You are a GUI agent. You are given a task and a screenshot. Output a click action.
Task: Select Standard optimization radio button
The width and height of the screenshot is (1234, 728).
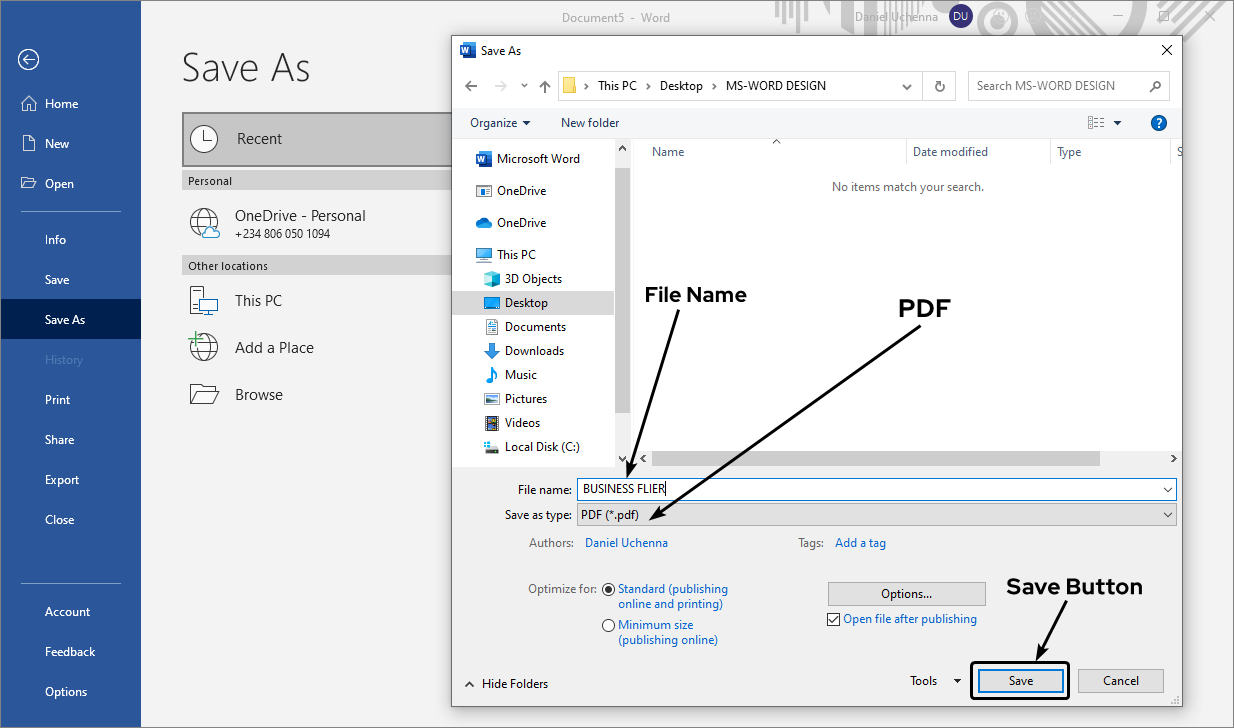click(x=609, y=590)
